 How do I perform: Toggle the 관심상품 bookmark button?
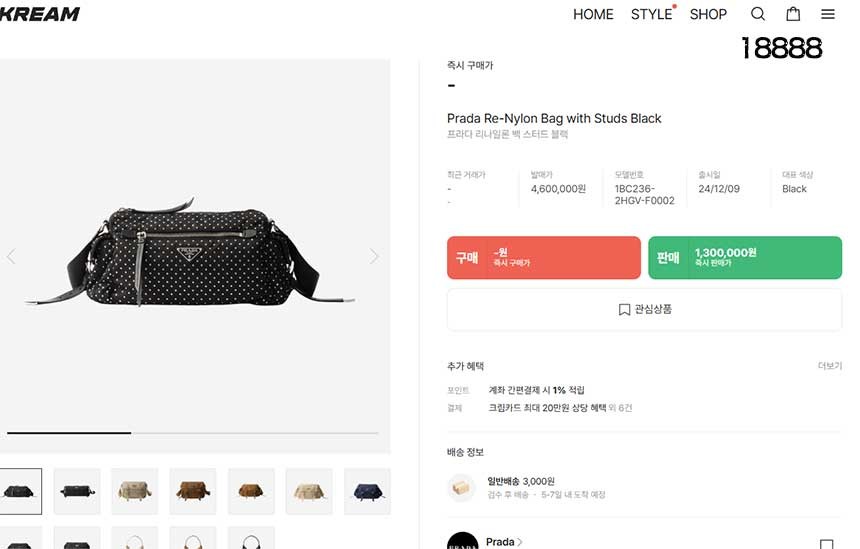click(644, 309)
